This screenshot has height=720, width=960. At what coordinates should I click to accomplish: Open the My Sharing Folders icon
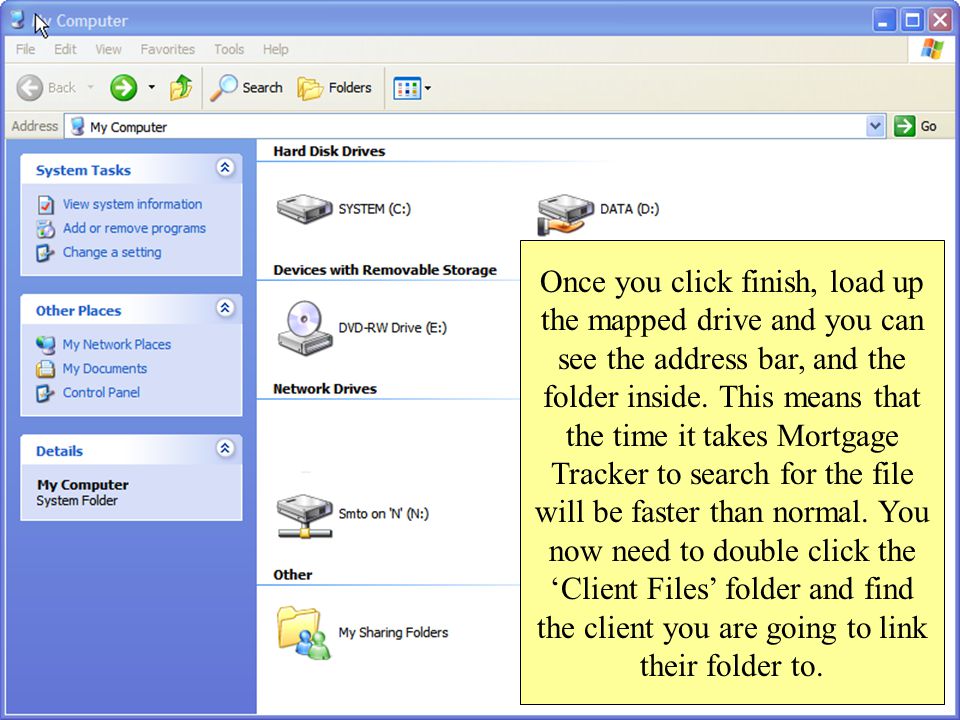pos(304,633)
